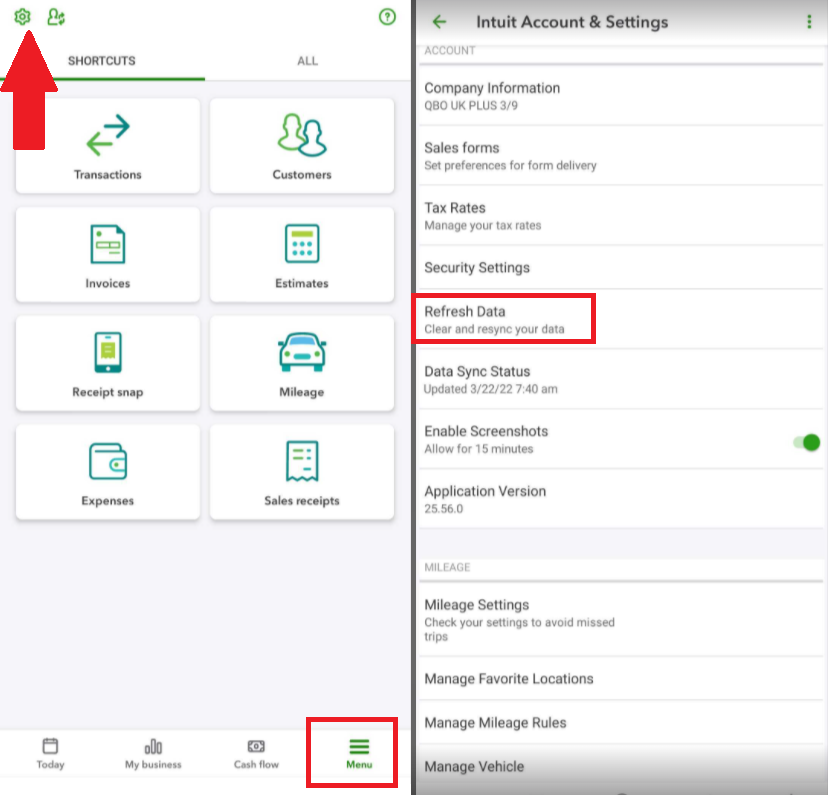Open Manage Vehicle option

[x=621, y=766]
